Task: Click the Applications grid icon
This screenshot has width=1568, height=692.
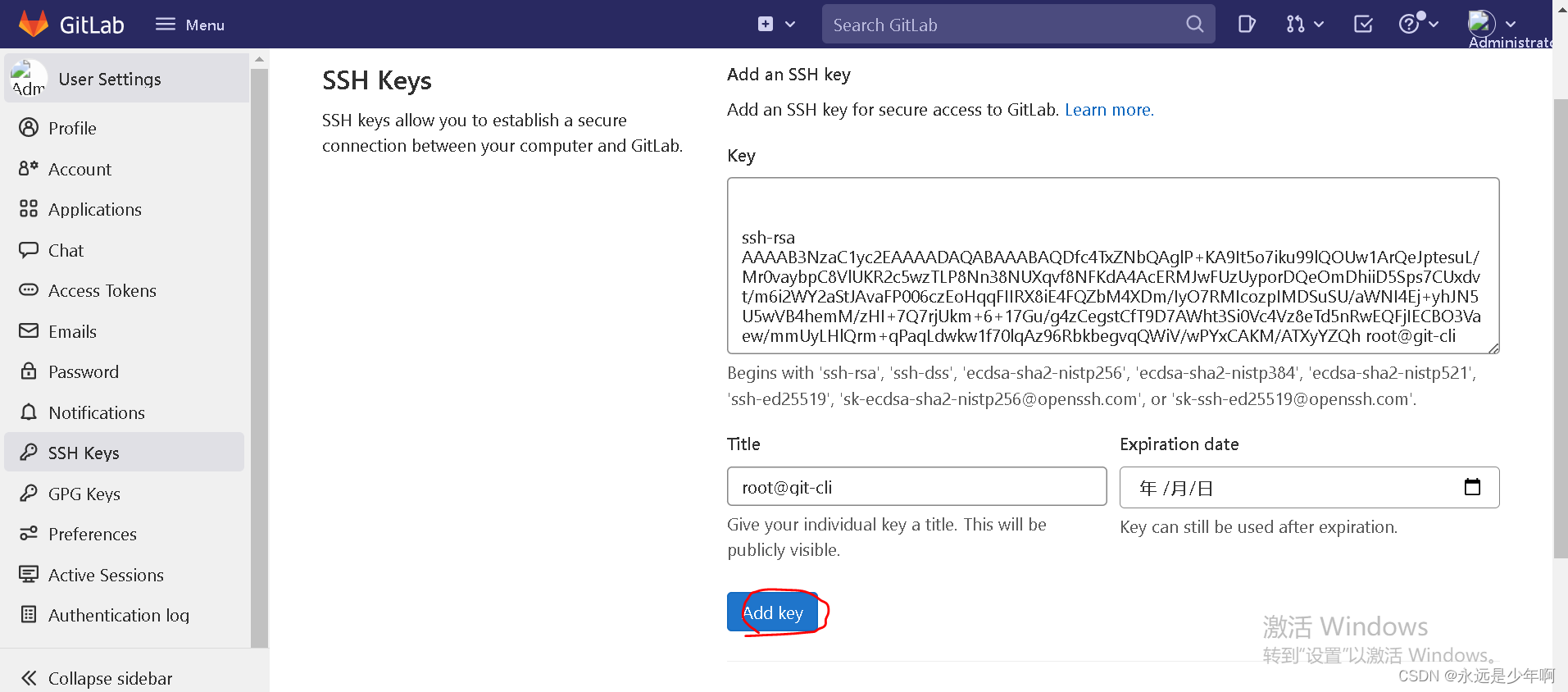Action: click(x=29, y=209)
